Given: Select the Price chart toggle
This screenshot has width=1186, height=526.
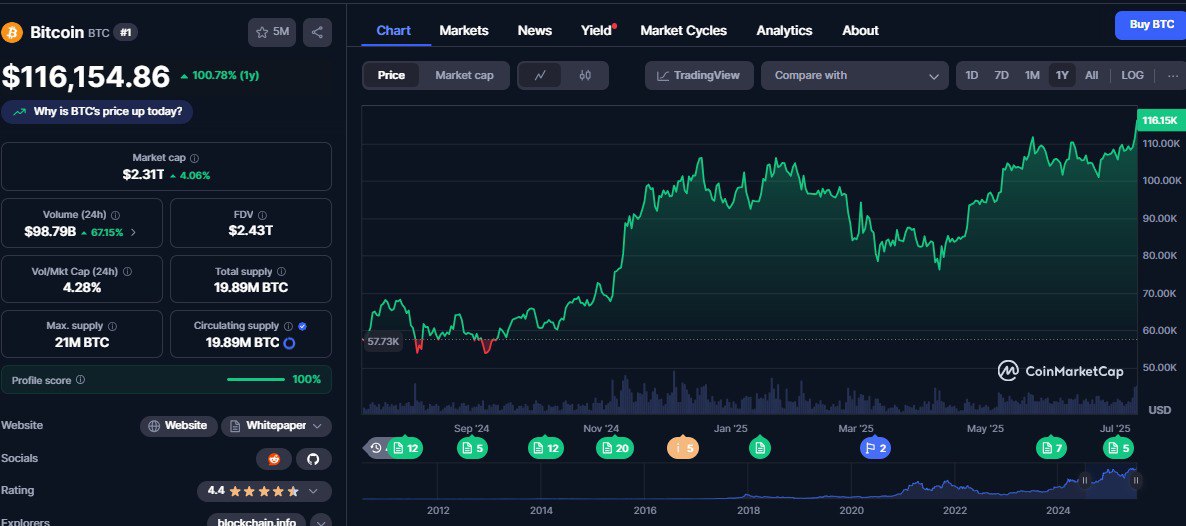Looking at the screenshot, I should [x=391, y=75].
